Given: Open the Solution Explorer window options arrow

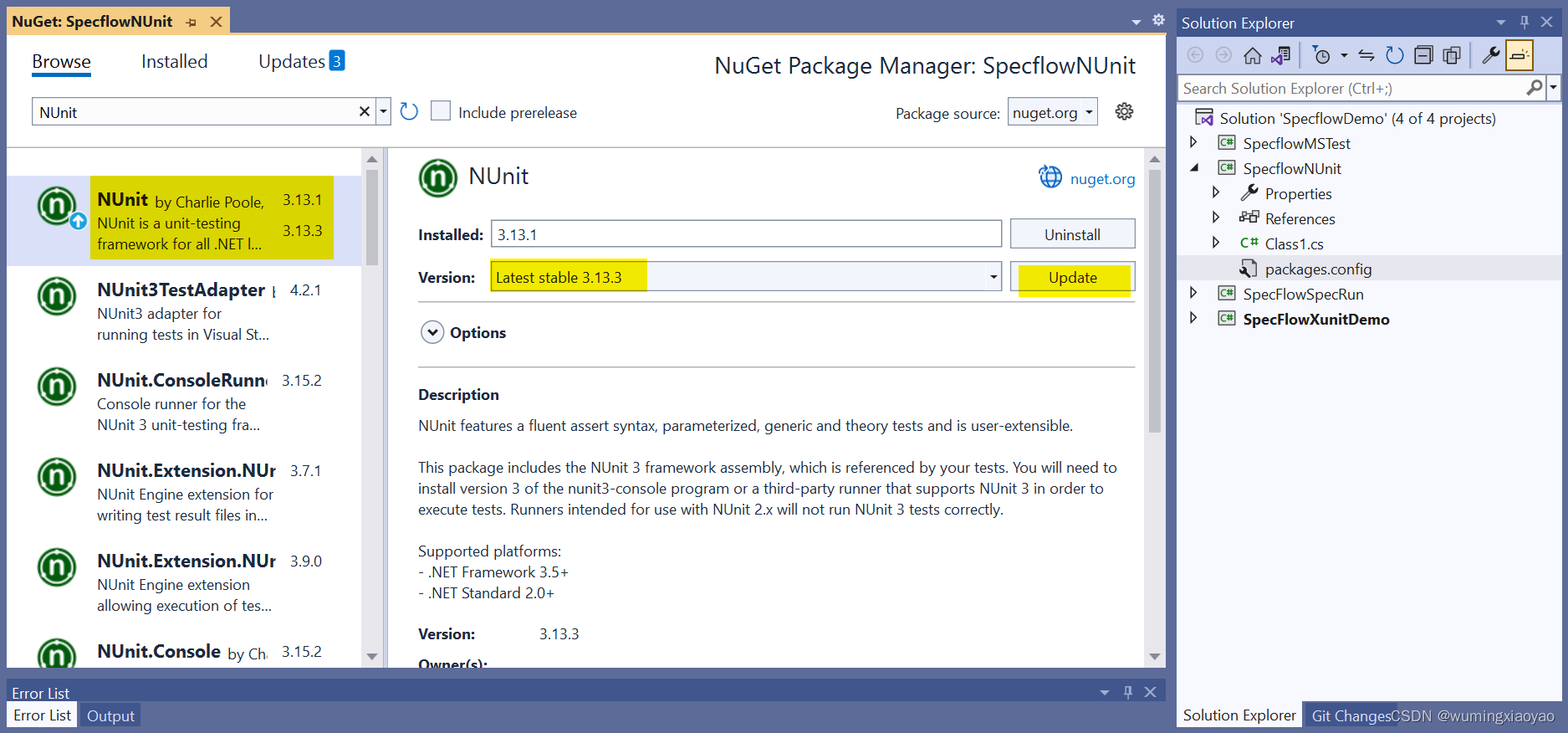Looking at the screenshot, I should pos(1501,23).
